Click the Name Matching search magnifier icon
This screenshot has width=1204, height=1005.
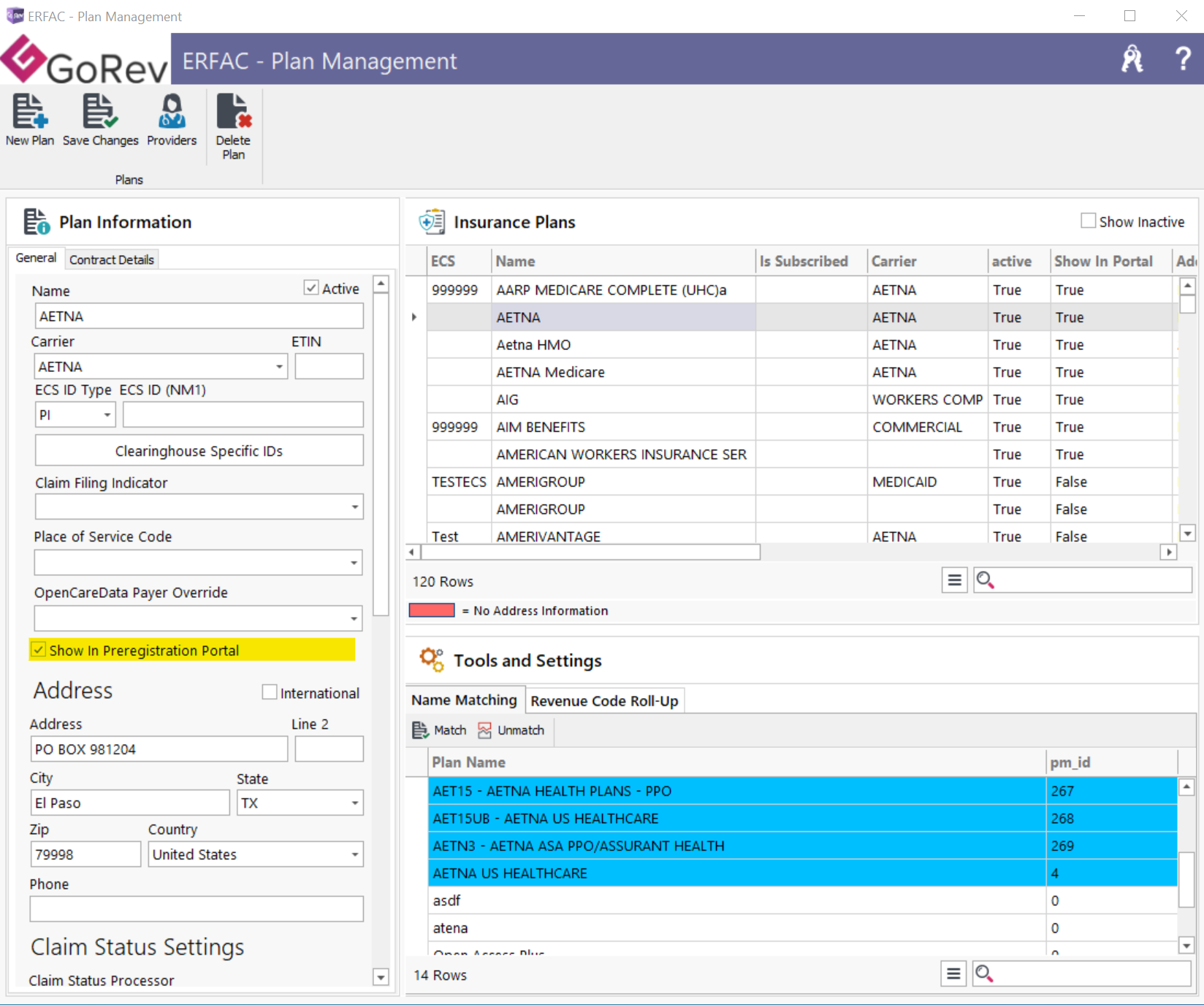(984, 974)
